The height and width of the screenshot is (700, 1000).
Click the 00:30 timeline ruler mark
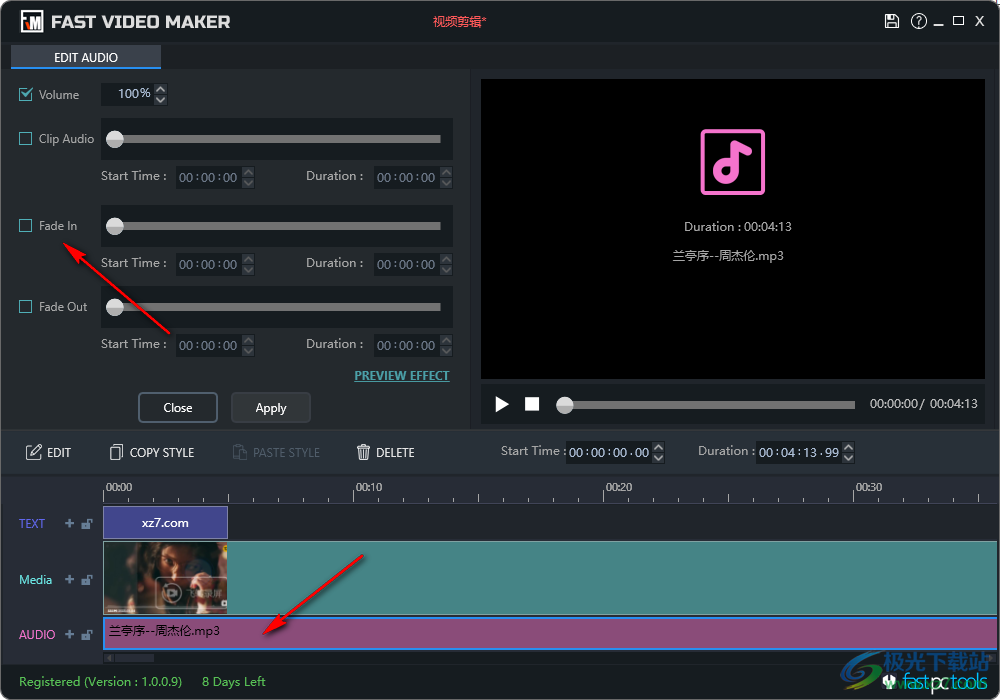pos(869,487)
